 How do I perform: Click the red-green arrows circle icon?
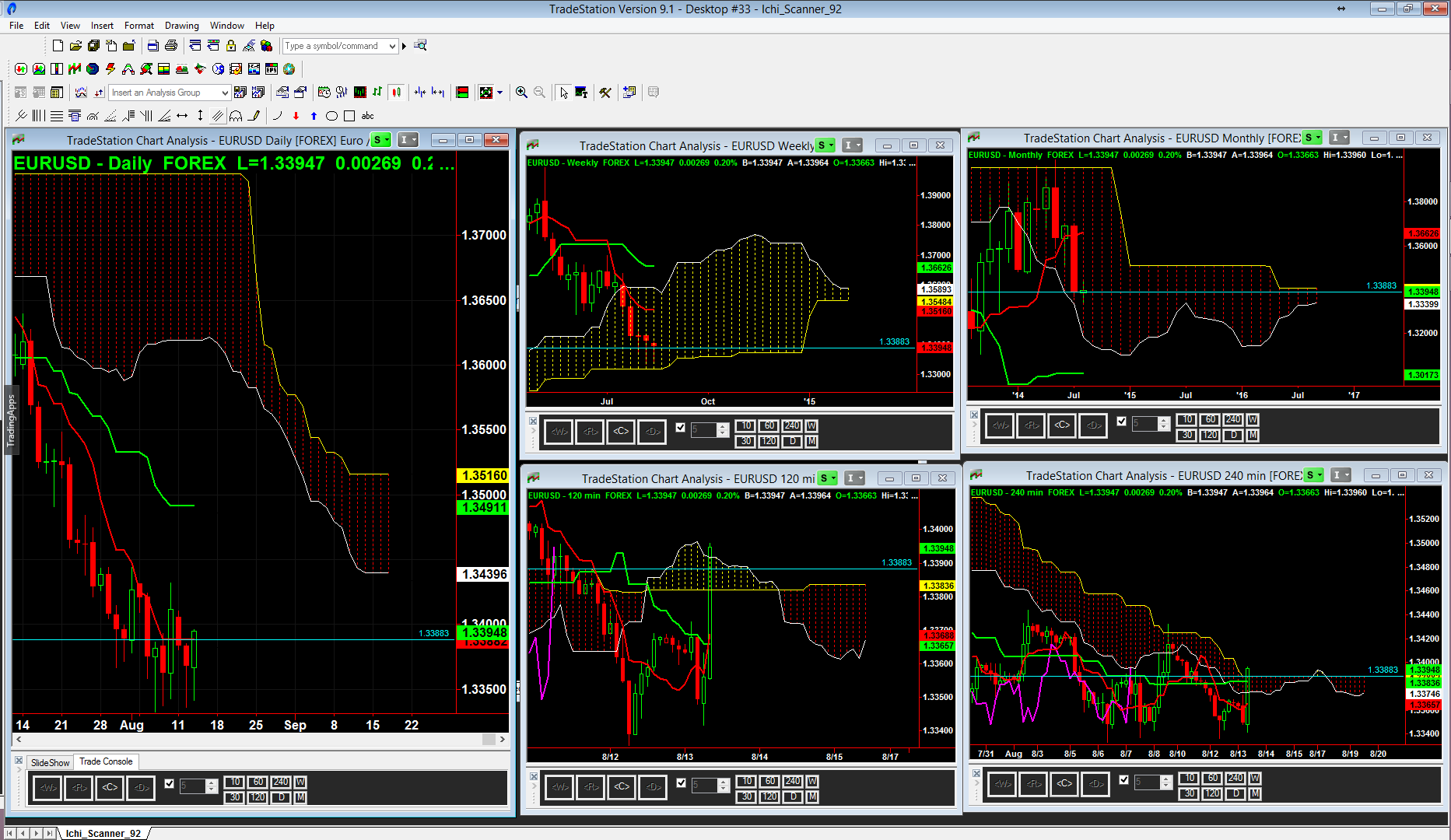point(21,69)
